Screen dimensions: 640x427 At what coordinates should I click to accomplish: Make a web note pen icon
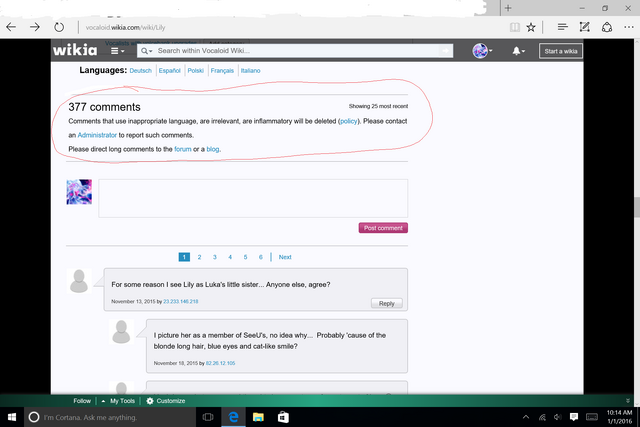584,27
